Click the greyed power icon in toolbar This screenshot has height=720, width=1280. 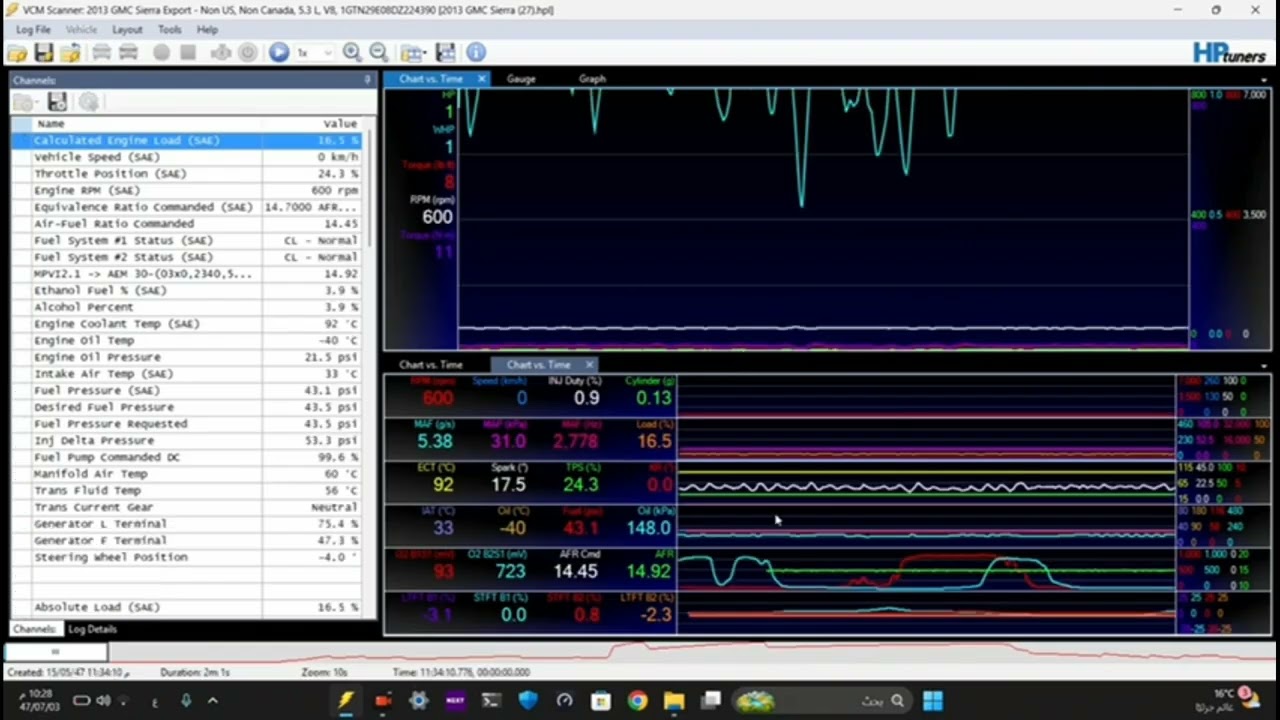coord(247,52)
